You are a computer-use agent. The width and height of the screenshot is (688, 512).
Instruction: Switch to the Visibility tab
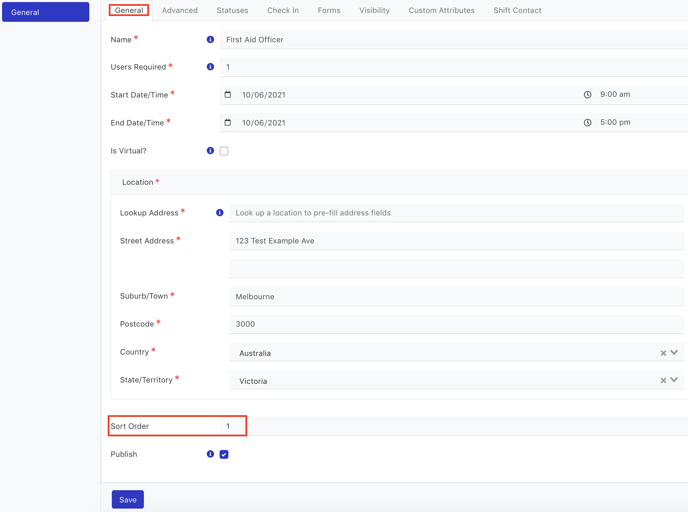pyautogui.click(x=374, y=10)
